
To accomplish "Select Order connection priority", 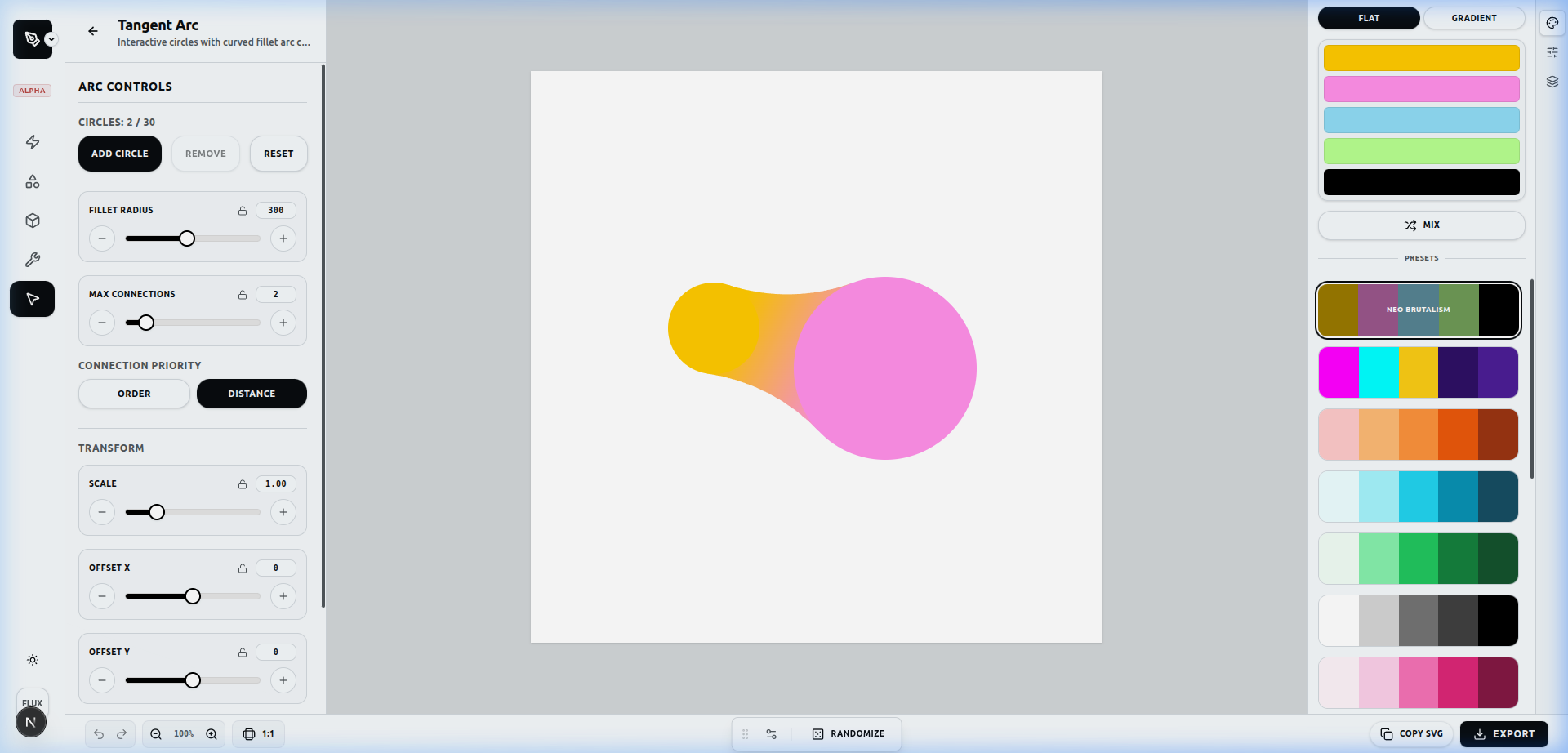I will pyautogui.click(x=134, y=394).
